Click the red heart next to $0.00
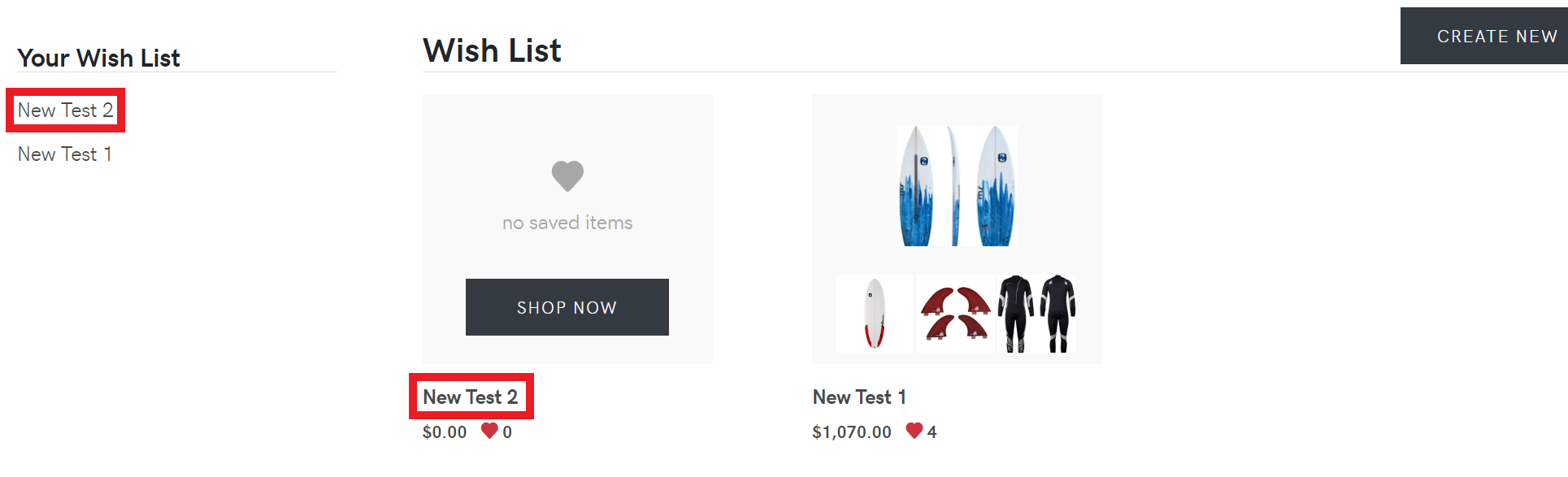 click(x=489, y=431)
